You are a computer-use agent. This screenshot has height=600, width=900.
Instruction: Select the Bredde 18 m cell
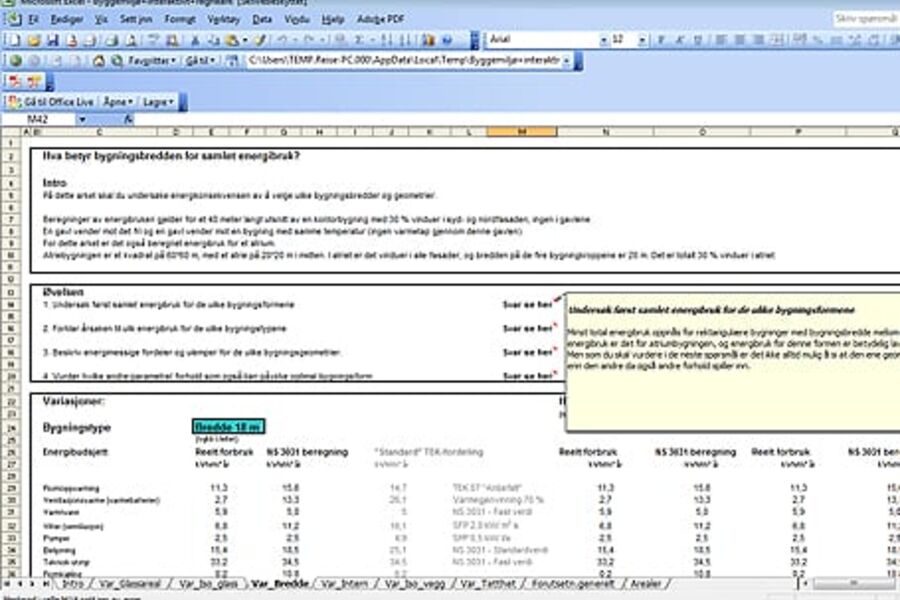pyautogui.click(x=229, y=427)
